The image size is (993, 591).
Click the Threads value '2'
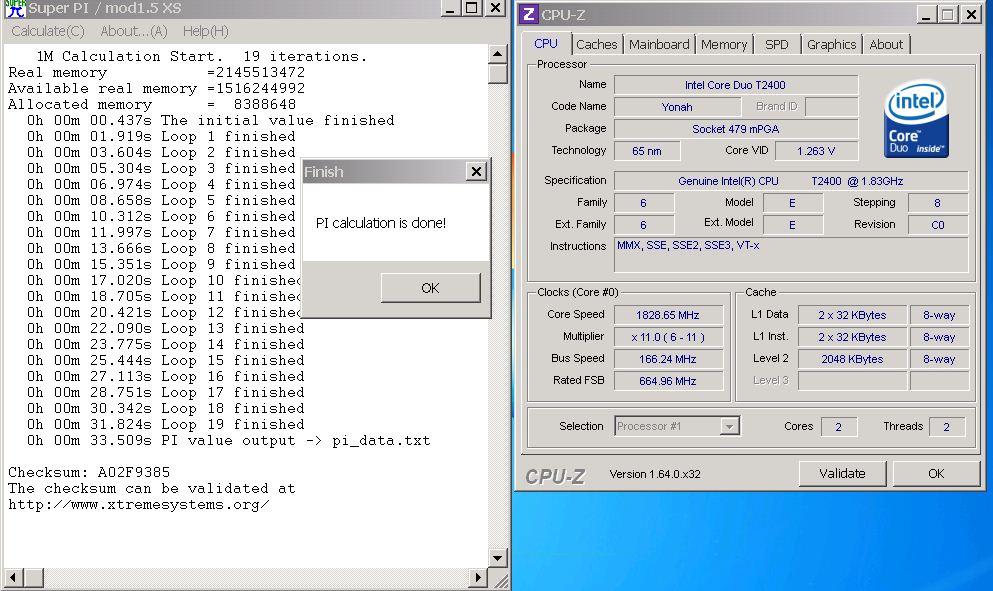(947, 427)
